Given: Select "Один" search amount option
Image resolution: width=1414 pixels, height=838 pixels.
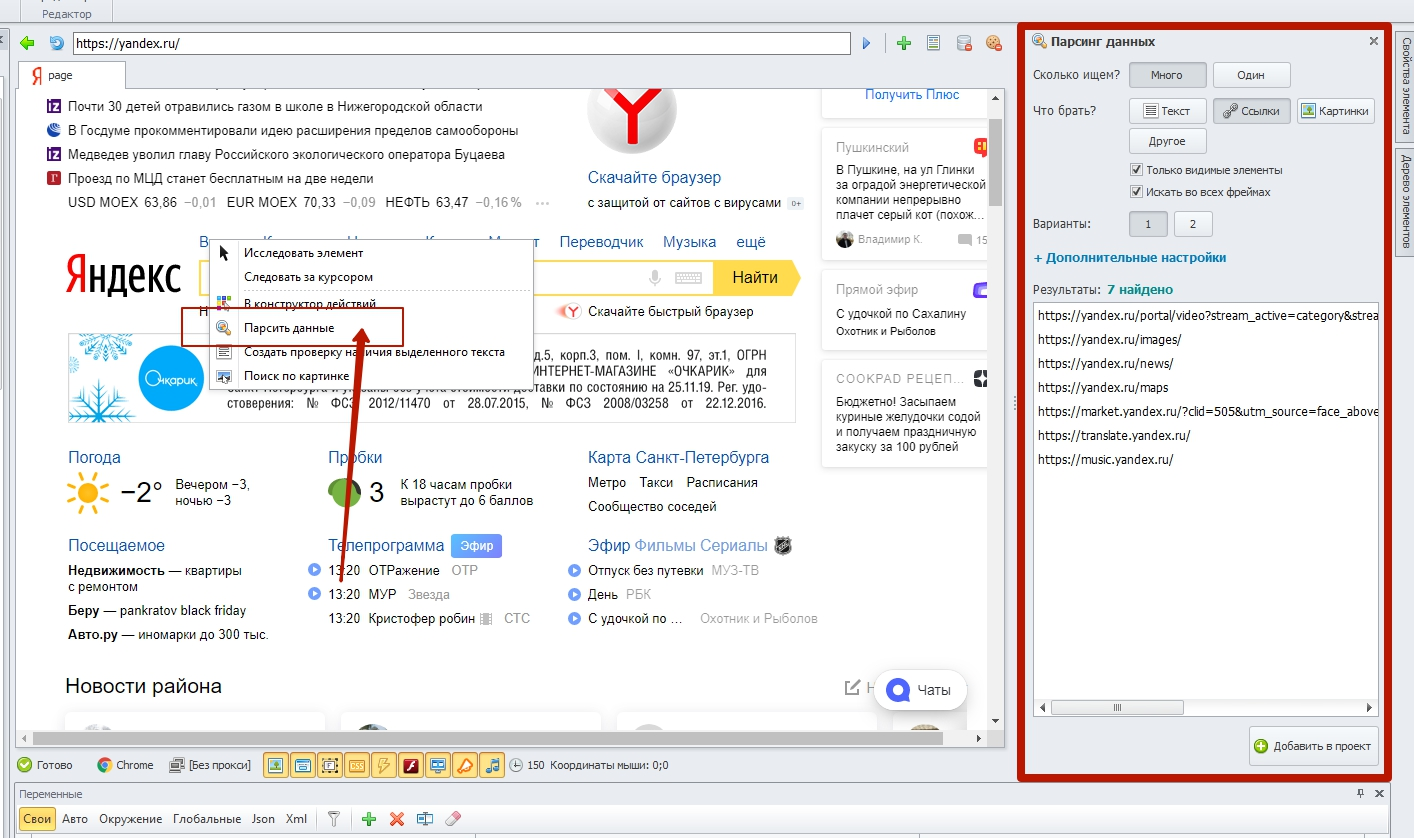Looking at the screenshot, I should pos(1252,75).
